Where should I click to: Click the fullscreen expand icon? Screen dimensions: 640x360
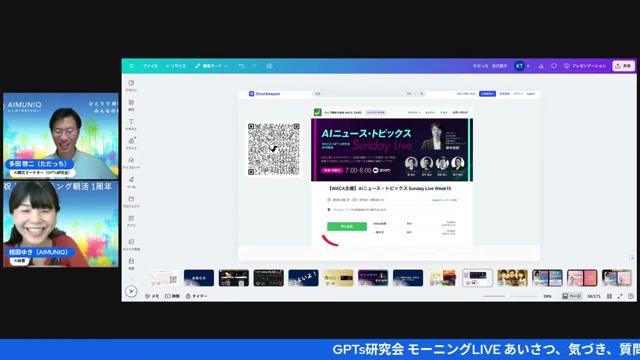(x=620, y=296)
